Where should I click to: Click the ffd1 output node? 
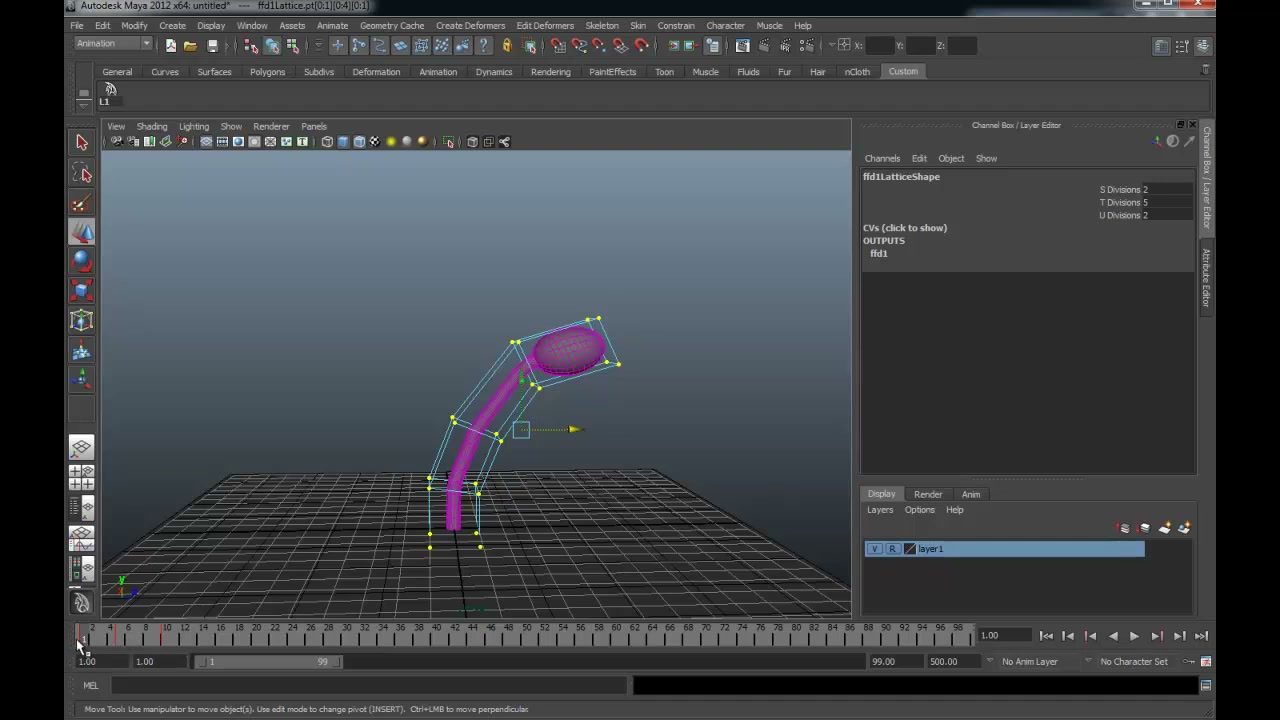tap(879, 254)
